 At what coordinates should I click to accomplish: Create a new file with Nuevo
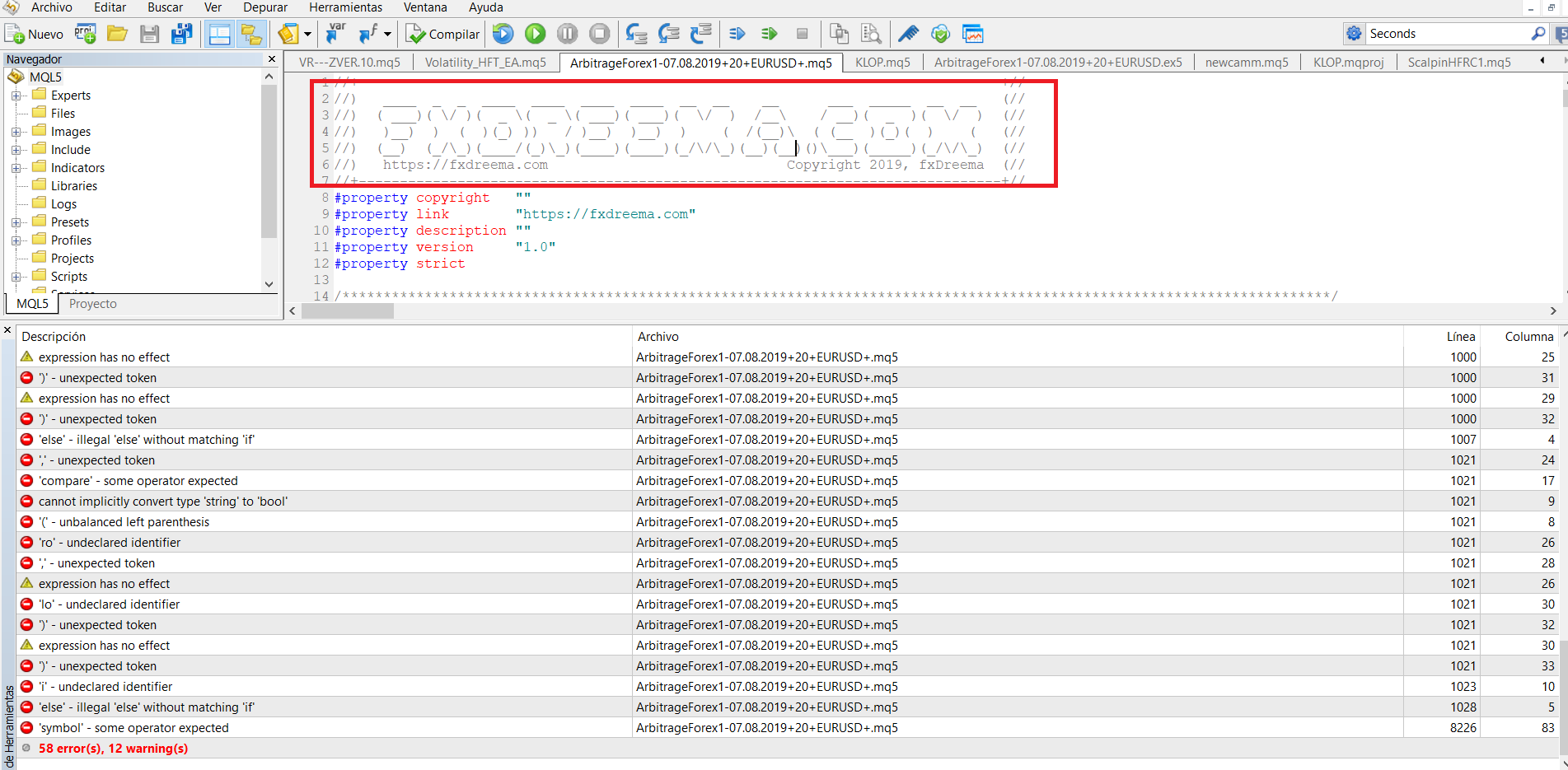click(34, 34)
